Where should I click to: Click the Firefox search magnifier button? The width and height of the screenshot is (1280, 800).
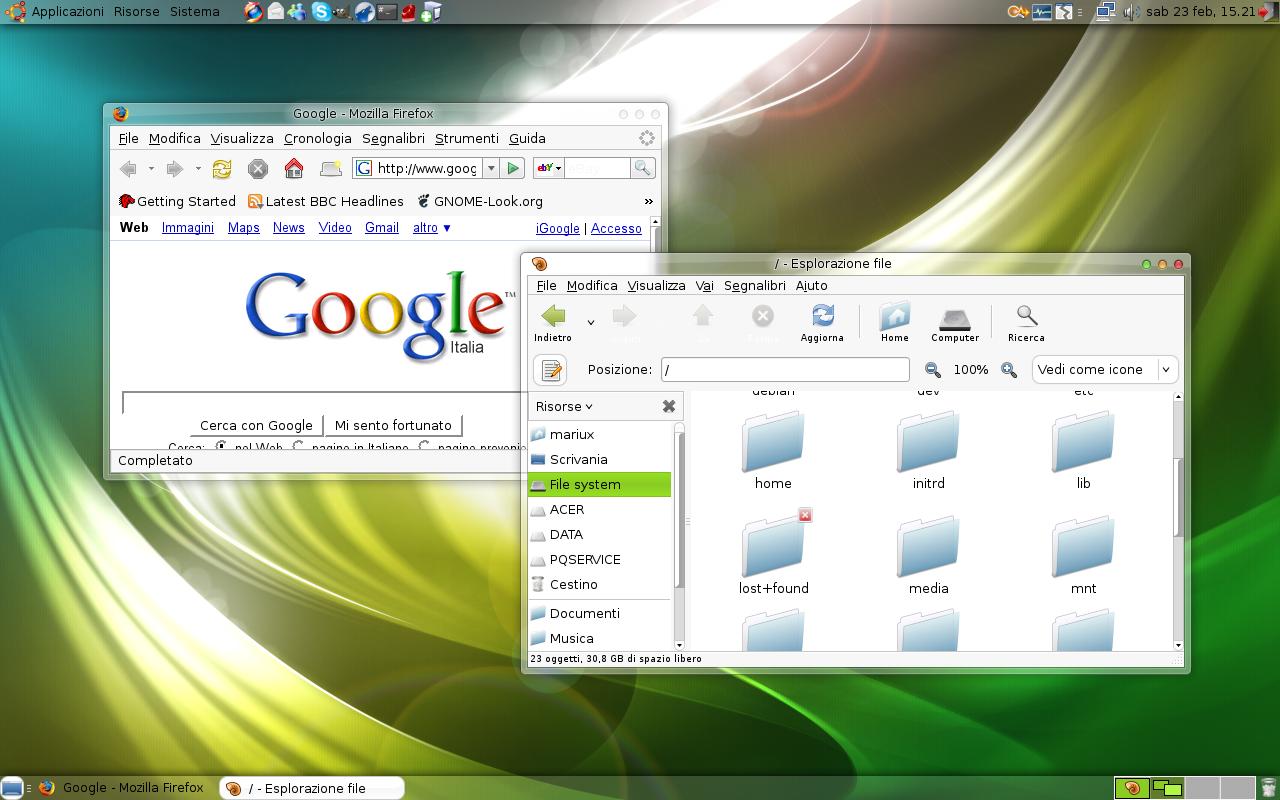pos(643,168)
